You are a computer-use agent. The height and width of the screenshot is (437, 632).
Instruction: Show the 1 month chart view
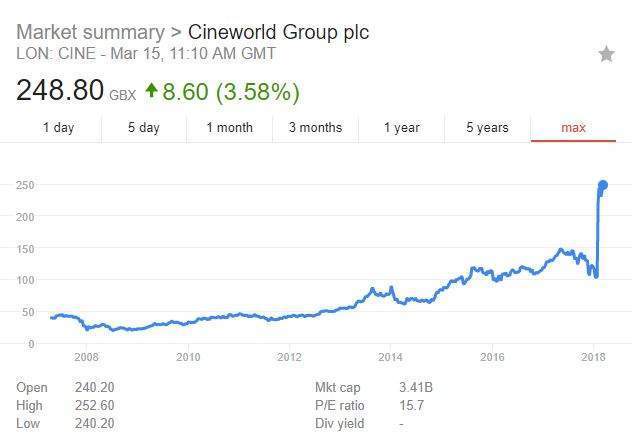click(x=229, y=128)
